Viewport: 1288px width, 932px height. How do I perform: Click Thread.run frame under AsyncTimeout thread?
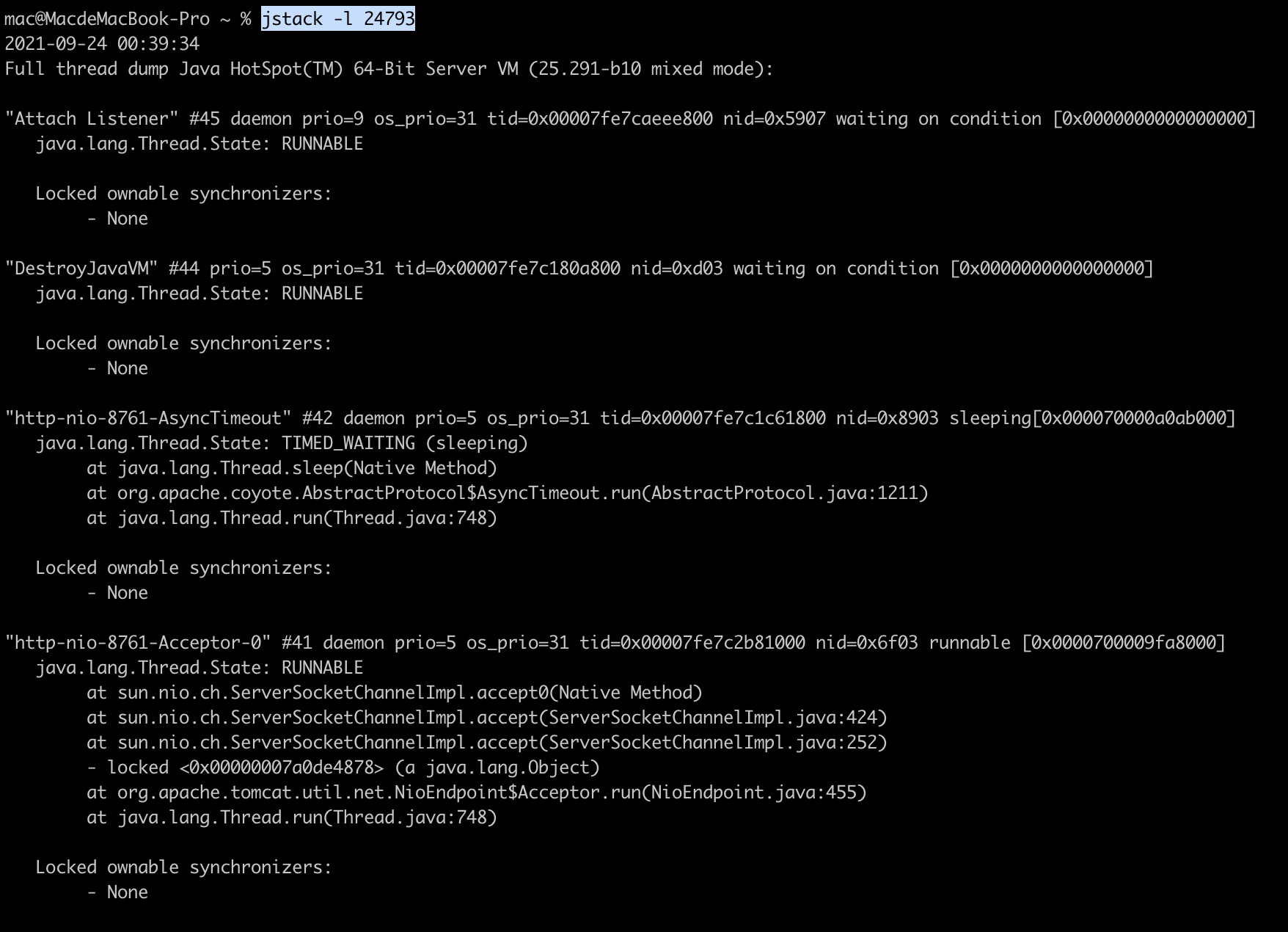pyautogui.click(x=292, y=517)
